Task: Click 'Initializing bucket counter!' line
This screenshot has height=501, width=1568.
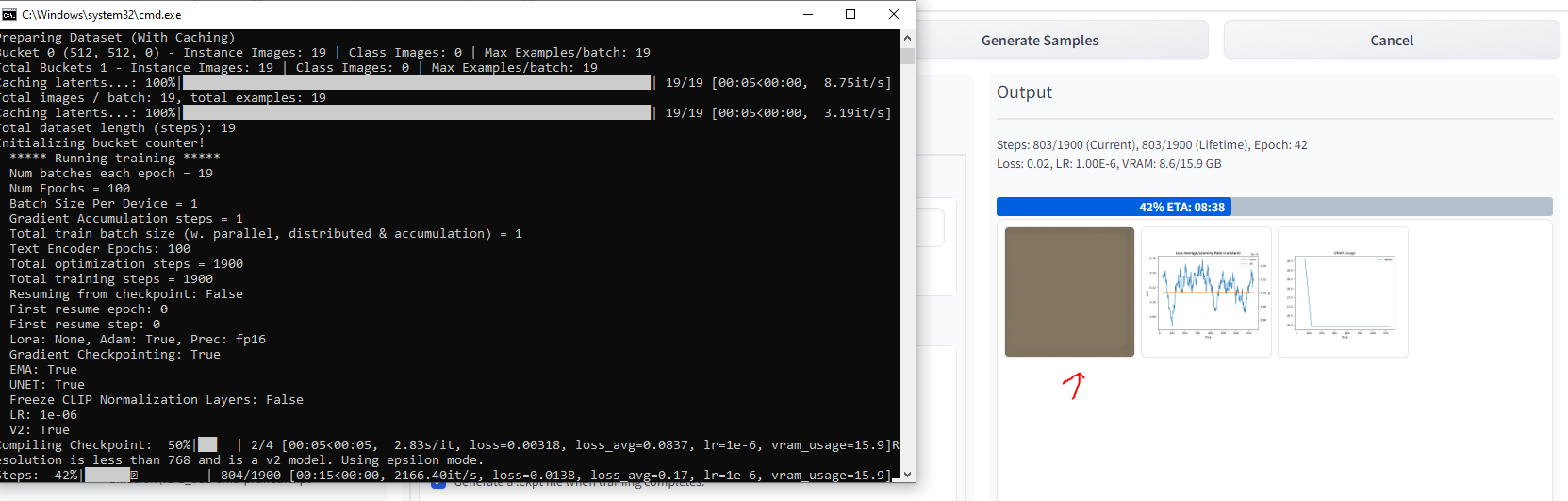Action: [x=103, y=143]
